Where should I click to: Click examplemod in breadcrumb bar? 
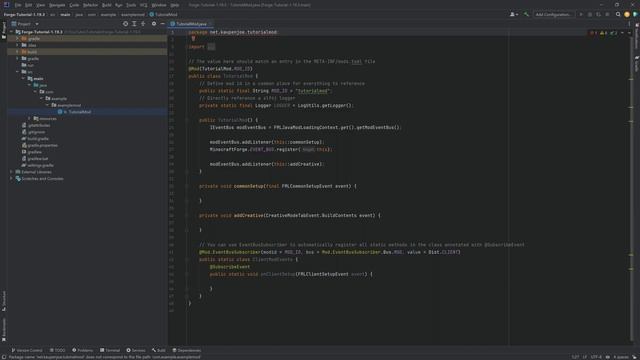coord(133,14)
